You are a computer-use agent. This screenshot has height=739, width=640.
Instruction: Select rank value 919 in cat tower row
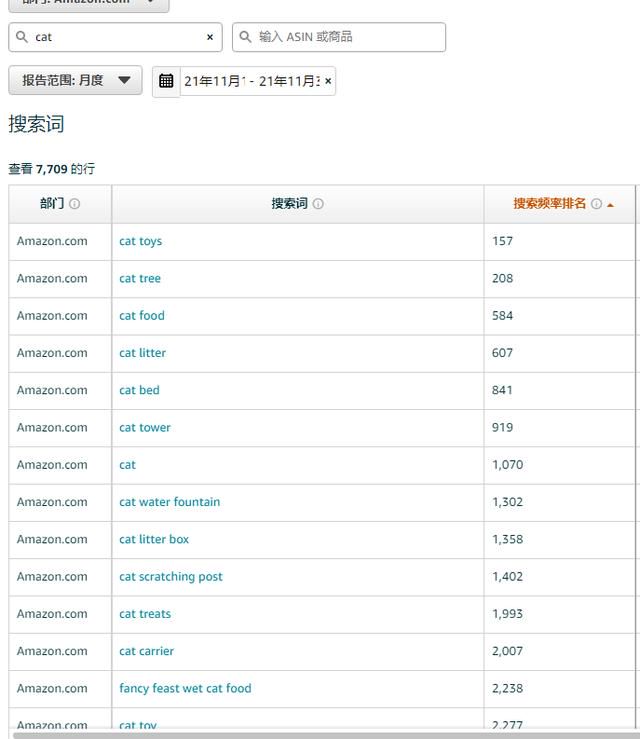(502, 427)
